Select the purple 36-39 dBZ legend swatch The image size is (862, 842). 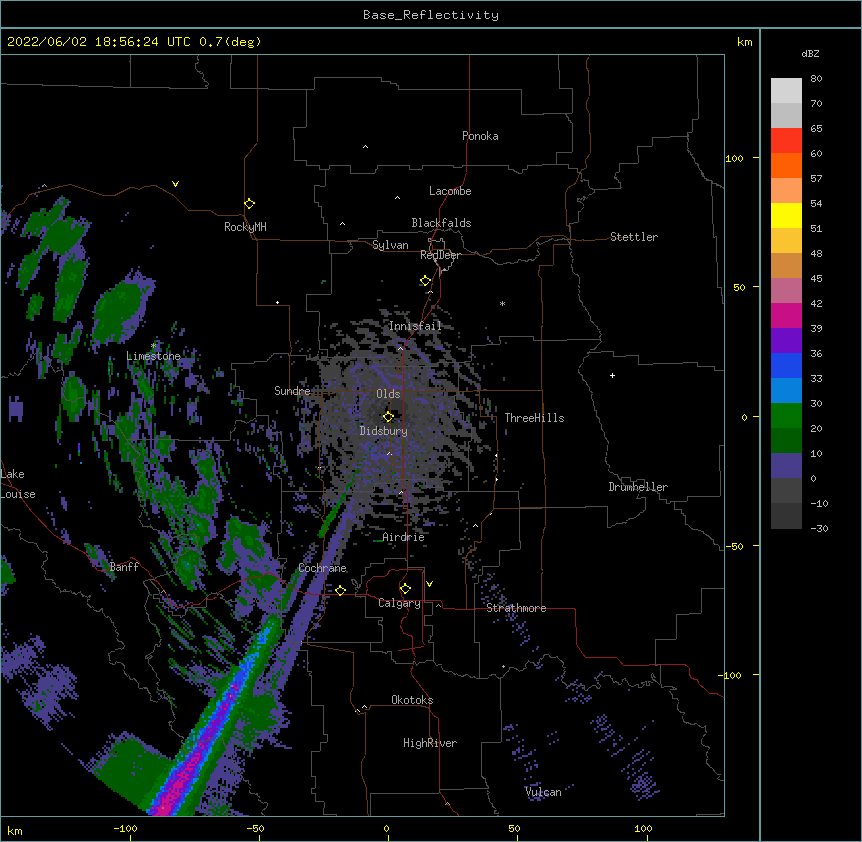(x=786, y=341)
